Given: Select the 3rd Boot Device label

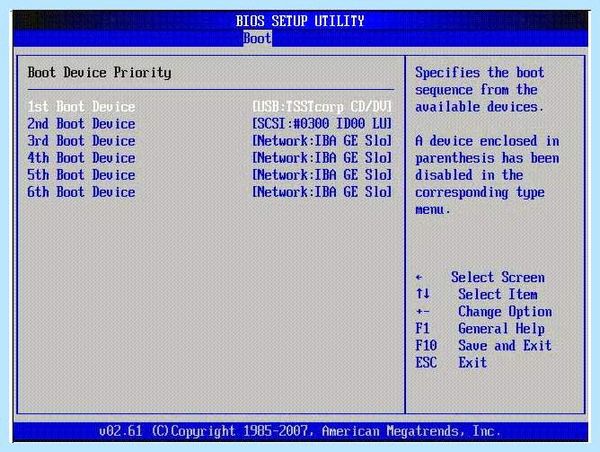Looking at the screenshot, I should click(x=81, y=141).
